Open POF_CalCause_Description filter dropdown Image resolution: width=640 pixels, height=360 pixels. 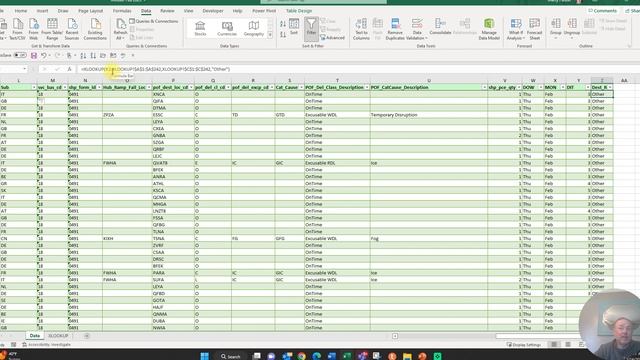pyautogui.click(x=484, y=87)
